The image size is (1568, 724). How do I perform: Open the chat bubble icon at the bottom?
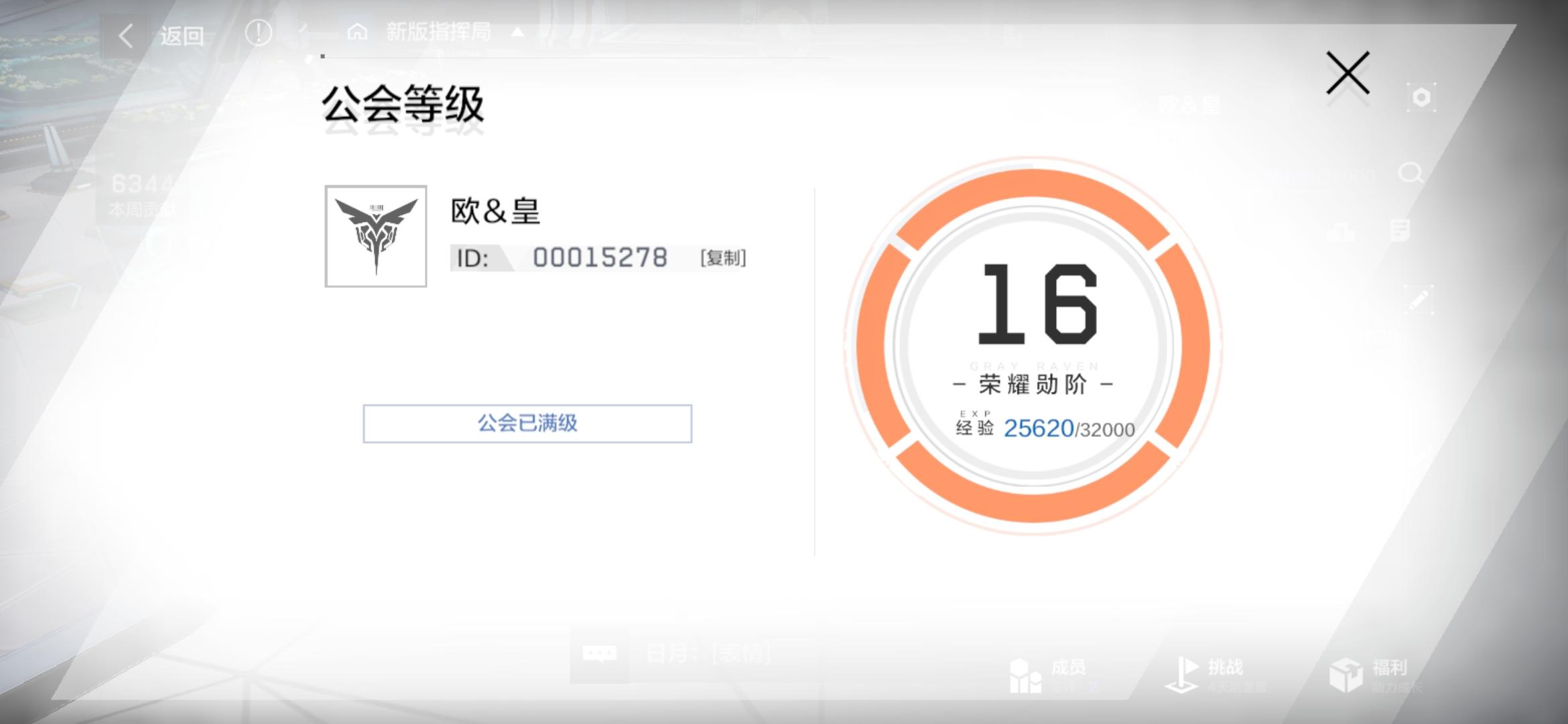(x=599, y=653)
